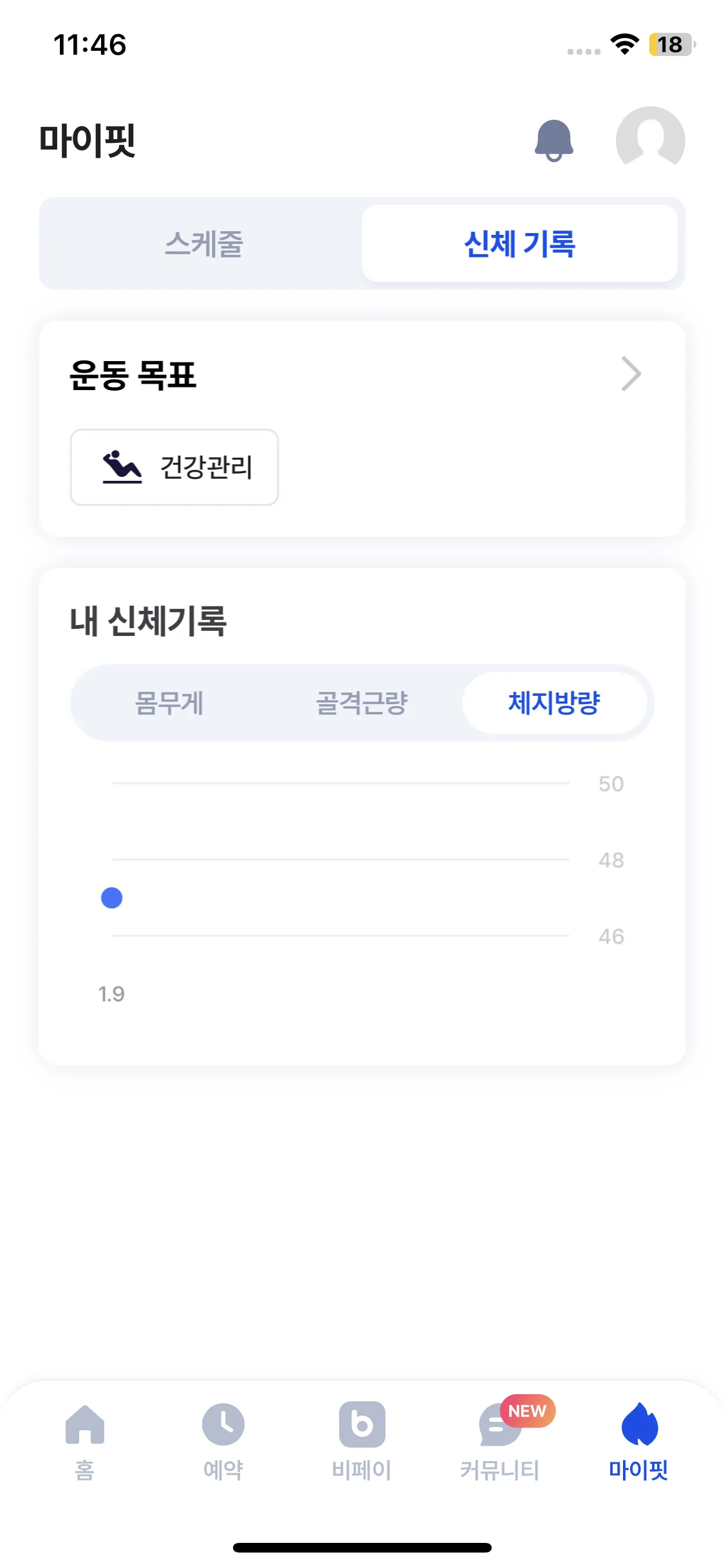Select the 체지방량 segment

pos(554,703)
